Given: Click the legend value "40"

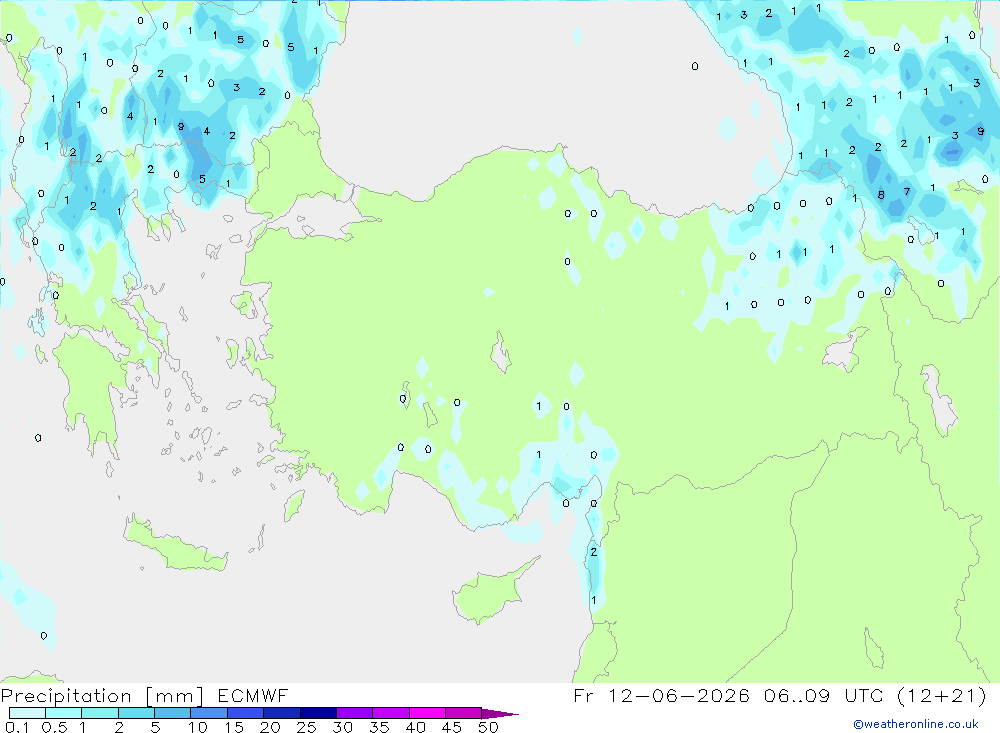Looking at the screenshot, I should point(416,727).
